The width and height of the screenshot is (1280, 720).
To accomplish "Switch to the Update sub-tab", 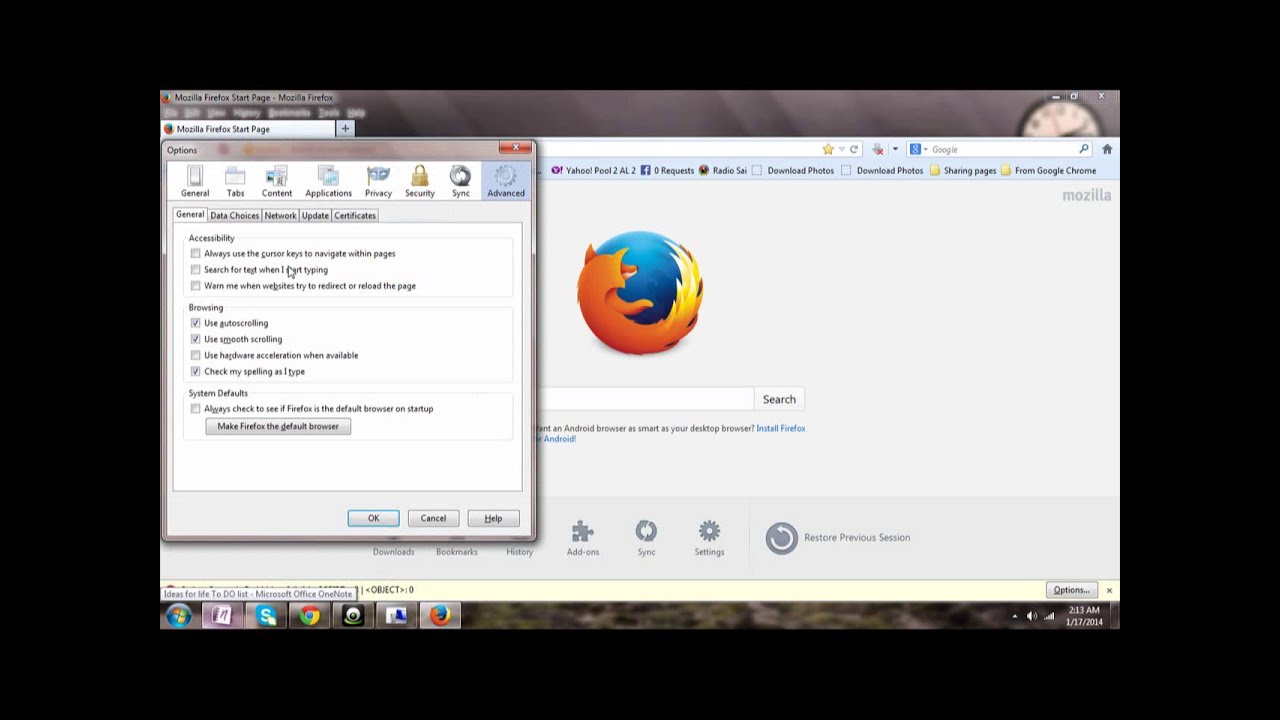I will click(x=315, y=215).
